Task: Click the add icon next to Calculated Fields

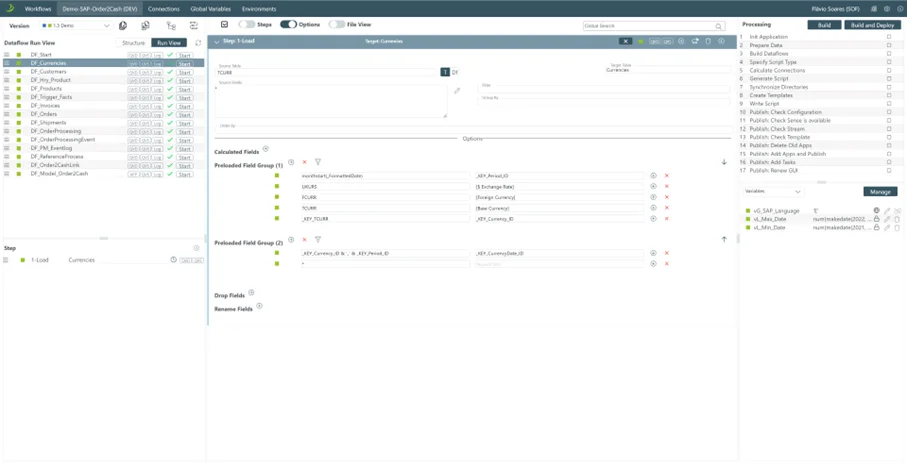Action: (266, 149)
